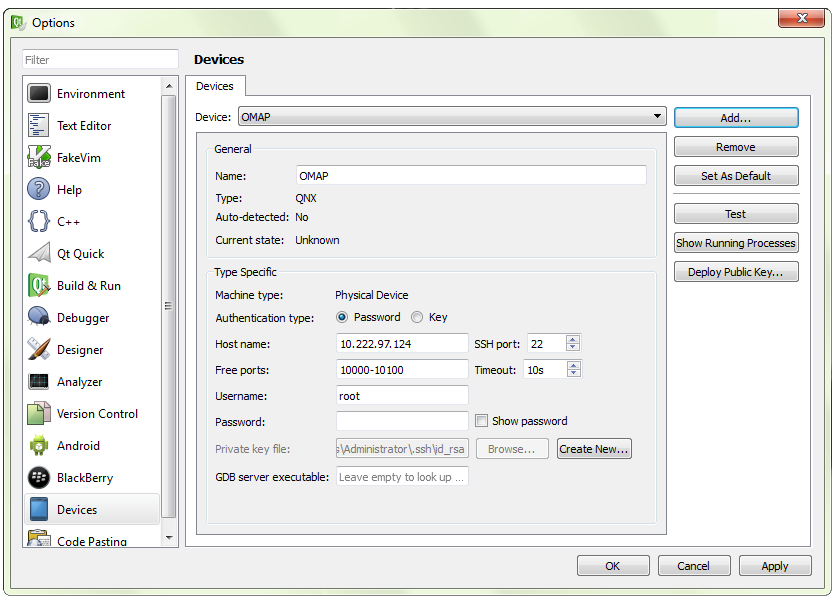The width and height of the screenshot is (836, 604).
Task: Open the BlackBerry settings icon
Action: click(39, 478)
